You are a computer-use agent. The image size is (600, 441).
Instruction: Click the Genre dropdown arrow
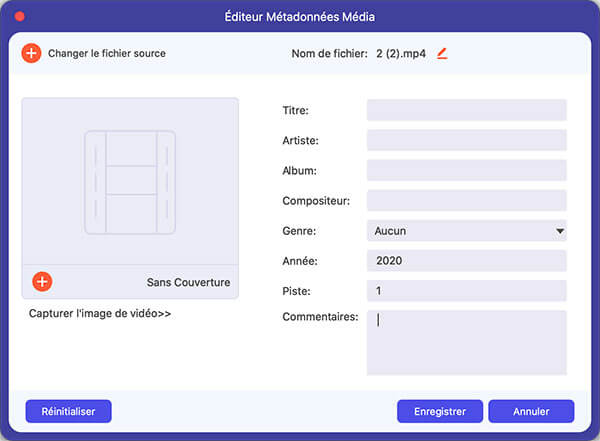pyautogui.click(x=559, y=231)
